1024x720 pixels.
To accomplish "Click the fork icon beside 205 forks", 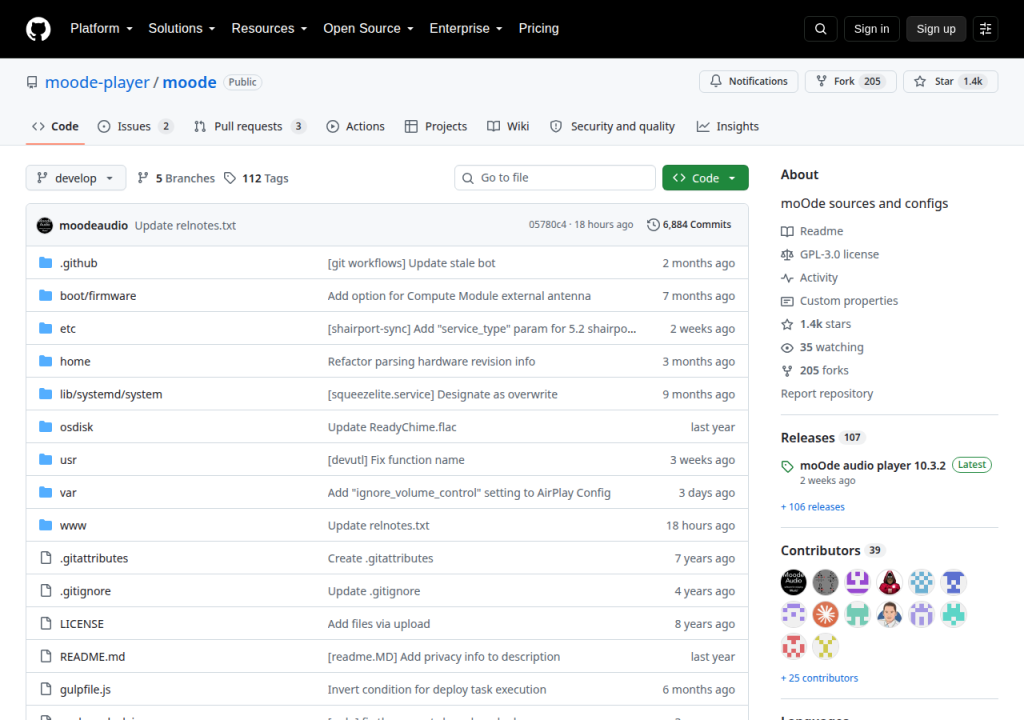I will [787, 370].
